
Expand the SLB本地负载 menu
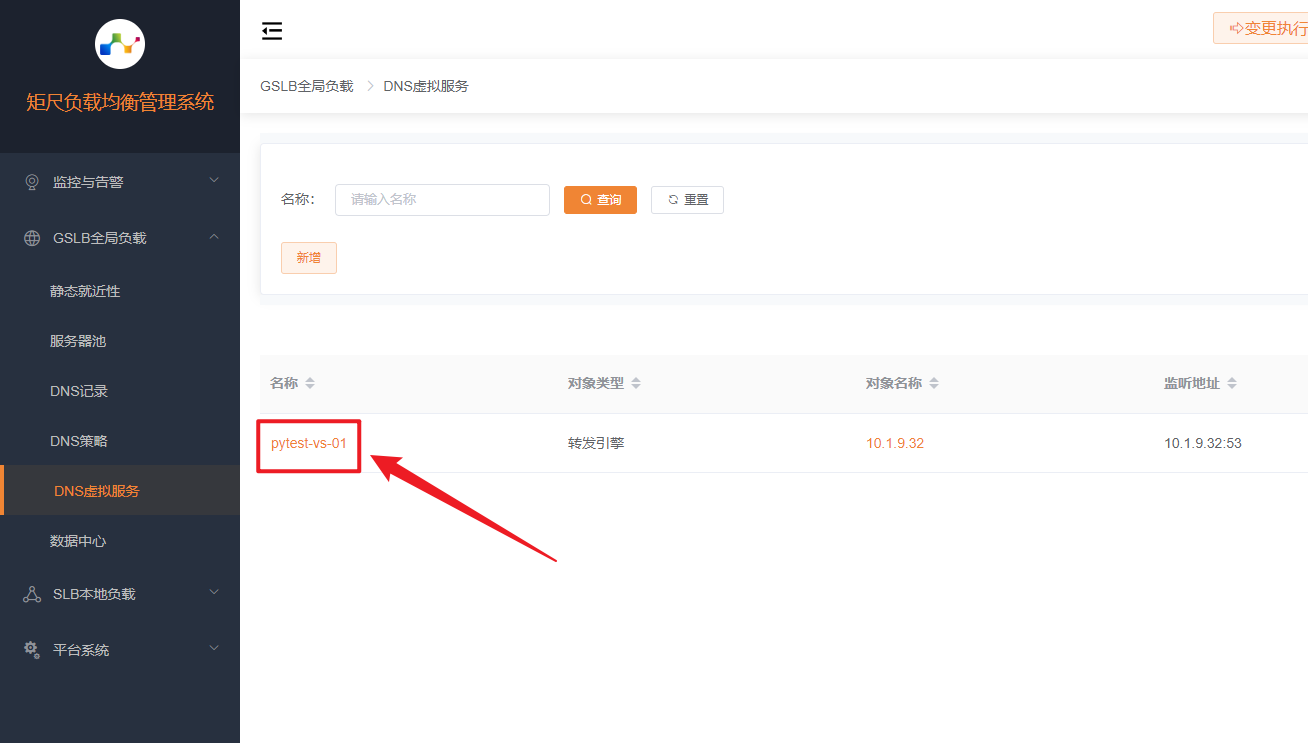120,594
